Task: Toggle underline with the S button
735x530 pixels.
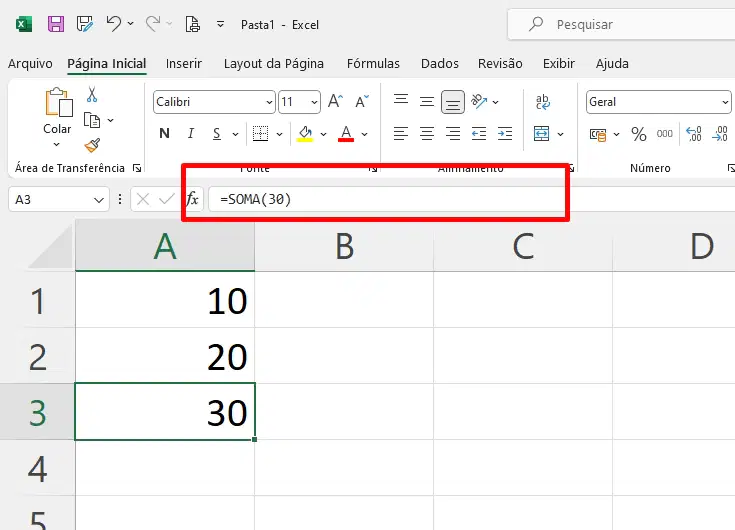Action: [x=217, y=134]
